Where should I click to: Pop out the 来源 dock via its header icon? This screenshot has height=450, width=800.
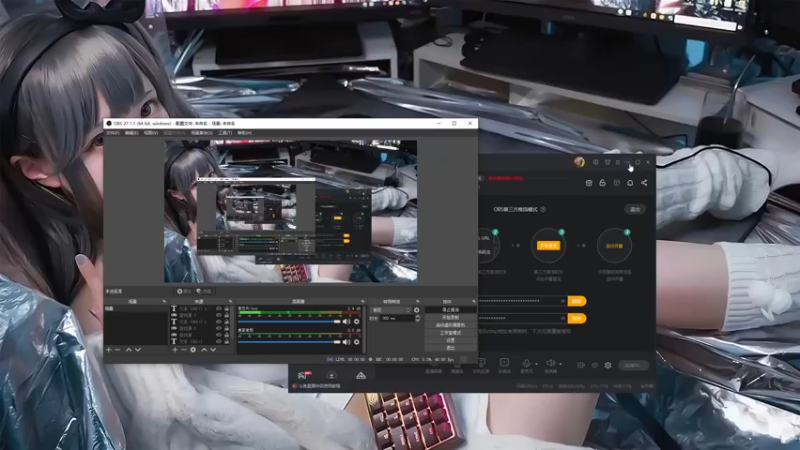pos(230,302)
